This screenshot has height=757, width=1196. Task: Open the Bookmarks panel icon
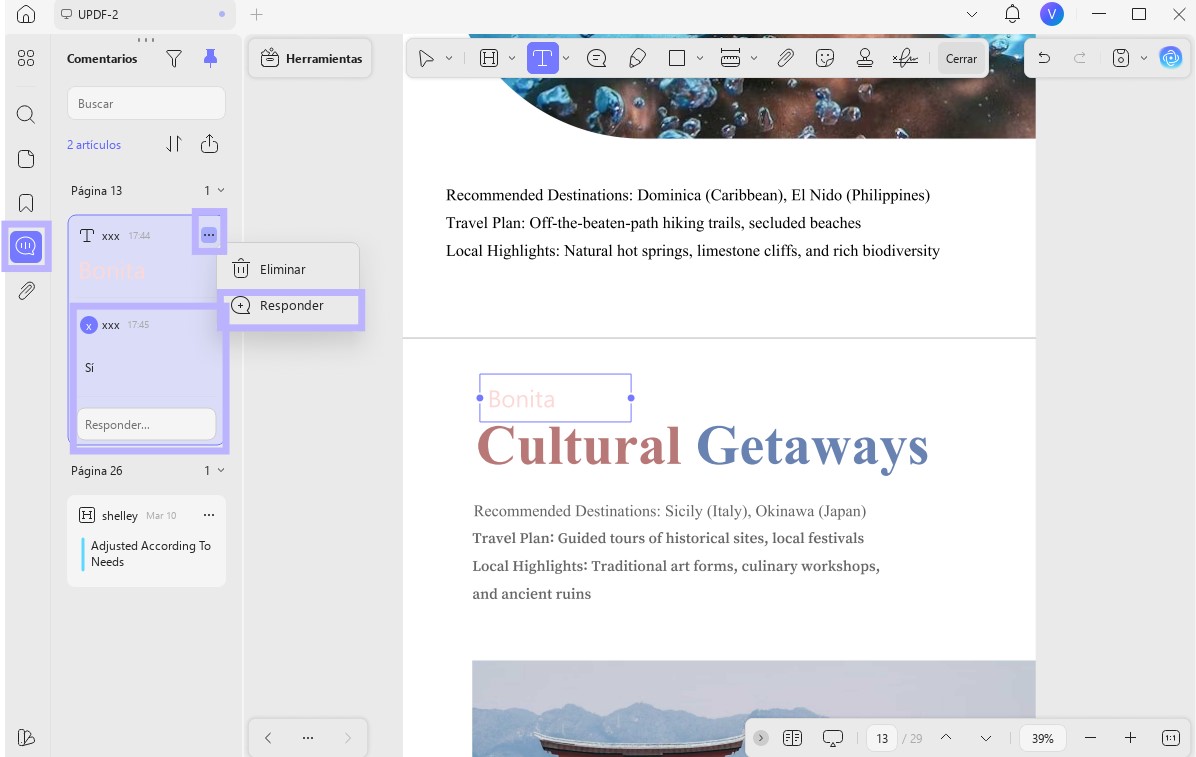[26, 203]
